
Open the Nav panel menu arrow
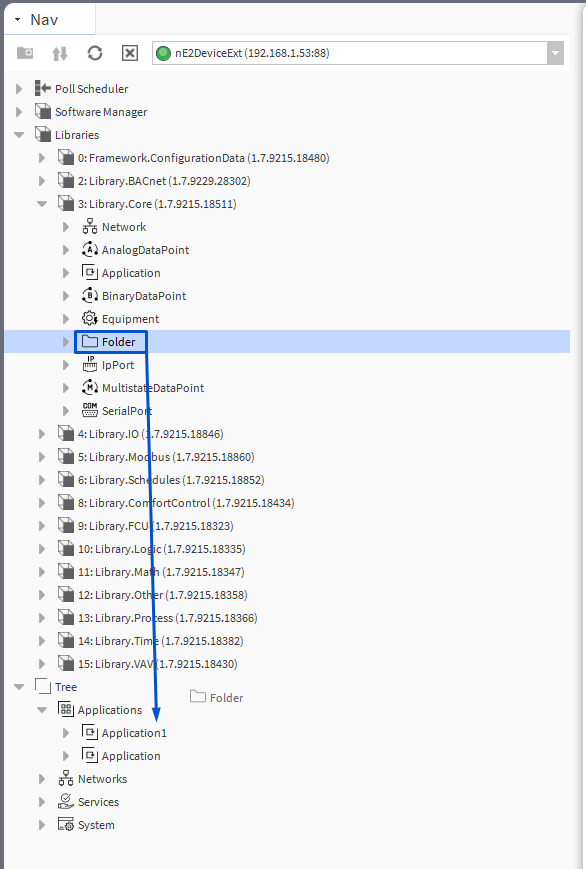[x=17, y=19]
